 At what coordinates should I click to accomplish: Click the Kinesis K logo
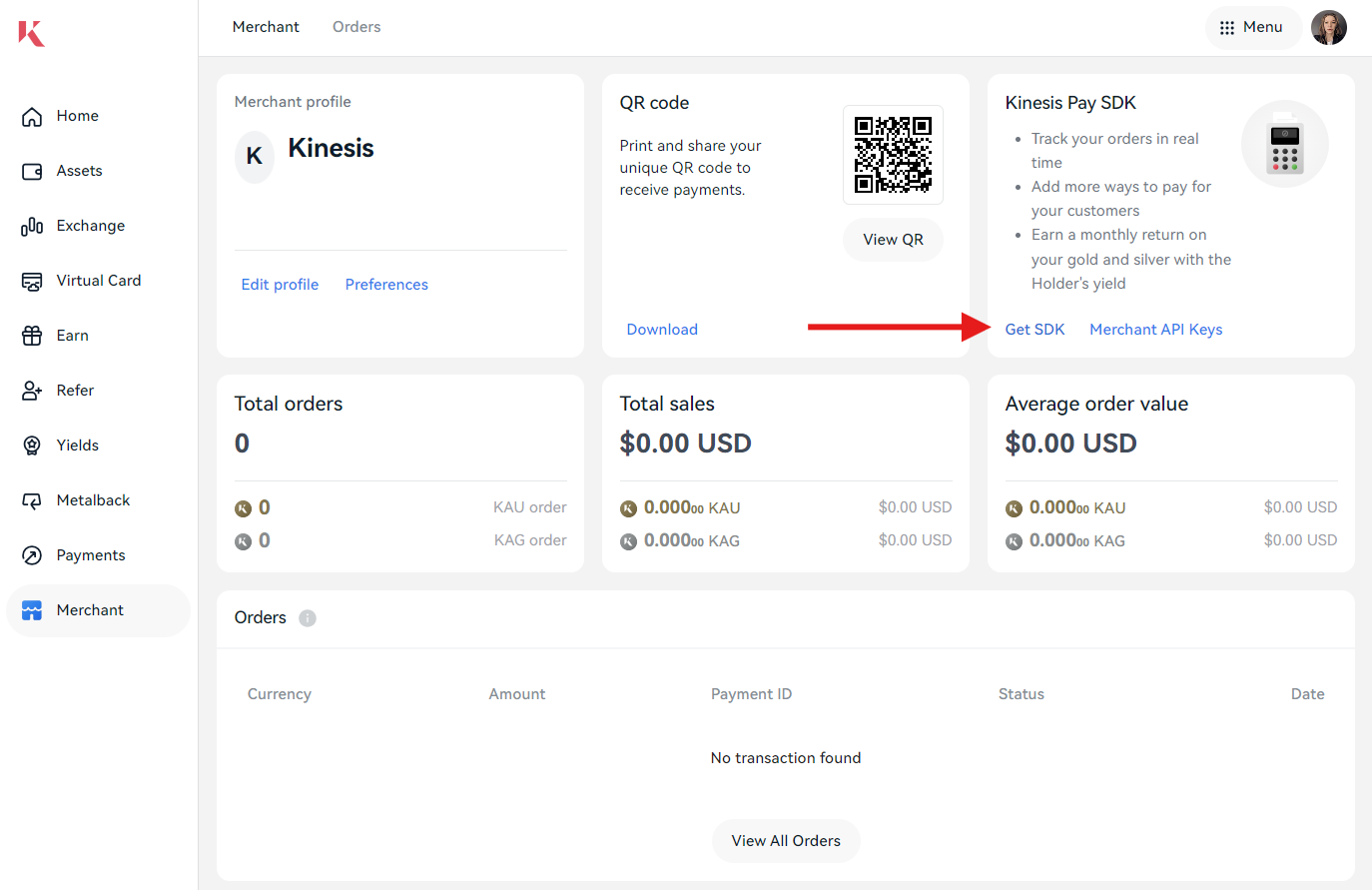tap(32, 33)
